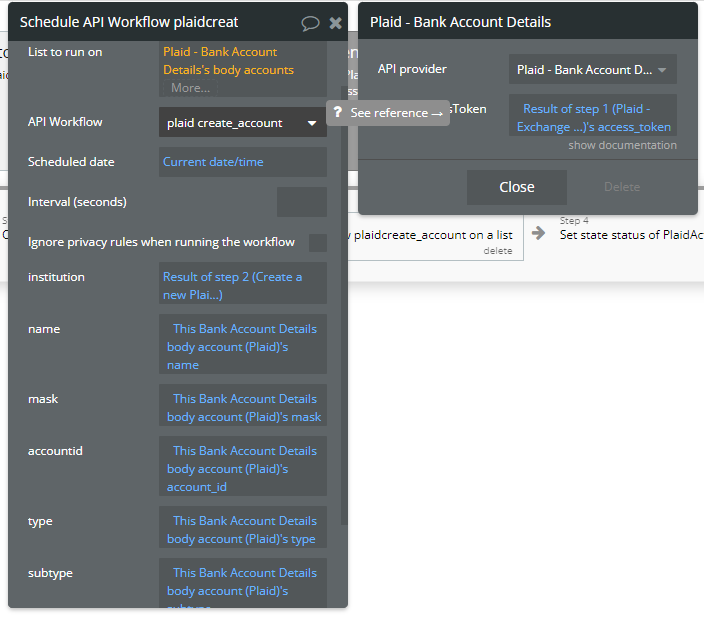Edit the List to run on expression
This screenshot has width=704, height=628.
(x=242, y=70)
